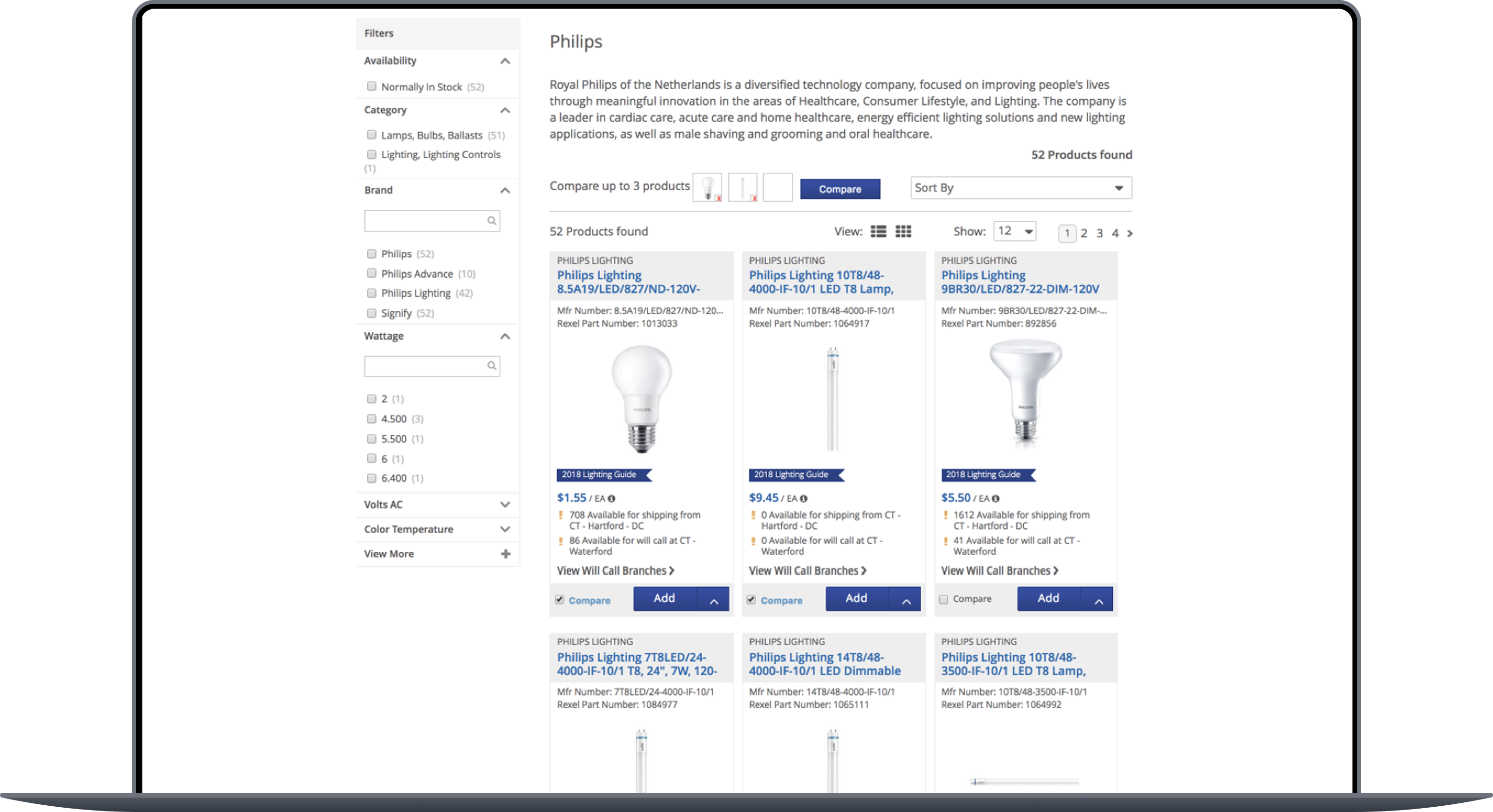
Task: View Will Call Branches for $5.50 bulb
Action: point(1000,571)
